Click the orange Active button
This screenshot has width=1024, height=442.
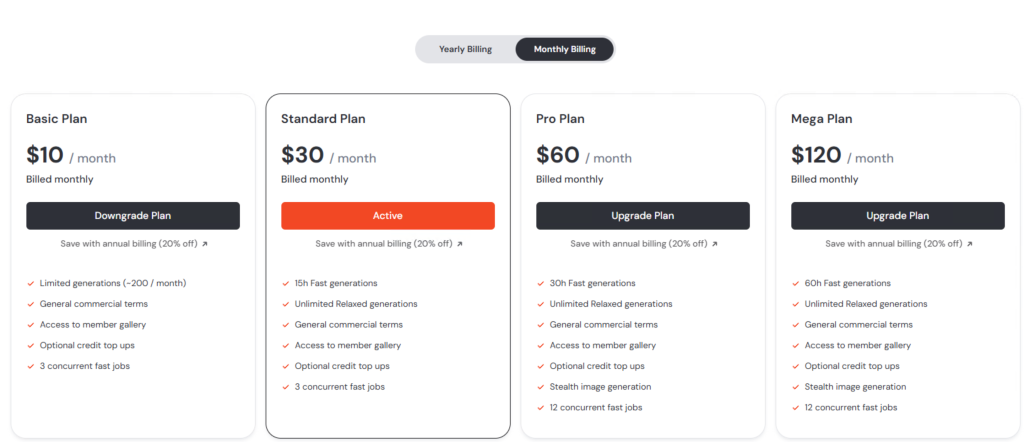(x=388, y=215)
